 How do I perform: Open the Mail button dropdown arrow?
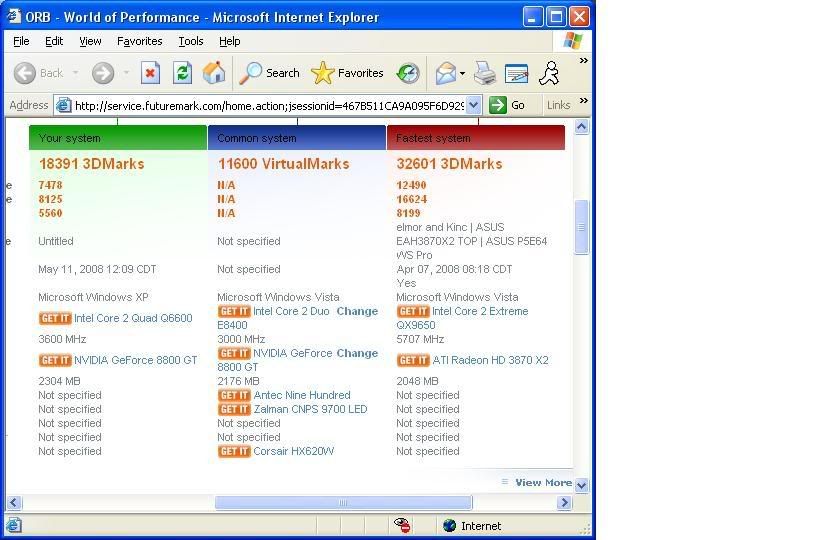coord(462,73)
